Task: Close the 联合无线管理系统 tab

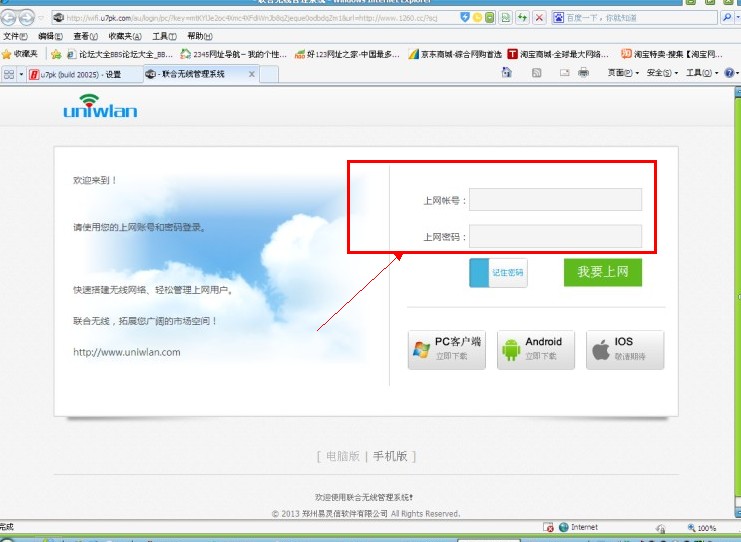Action: click(x=252, y=74)
